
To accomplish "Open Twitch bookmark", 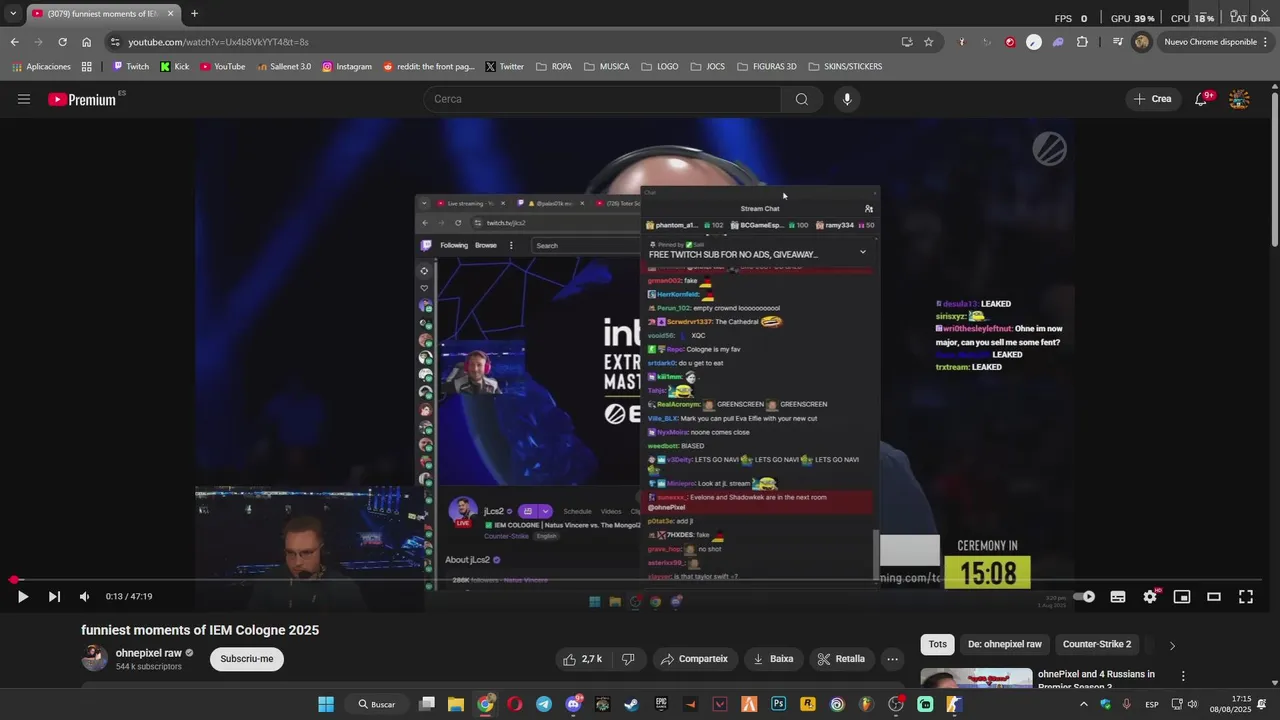I will (x=131, y=67).
